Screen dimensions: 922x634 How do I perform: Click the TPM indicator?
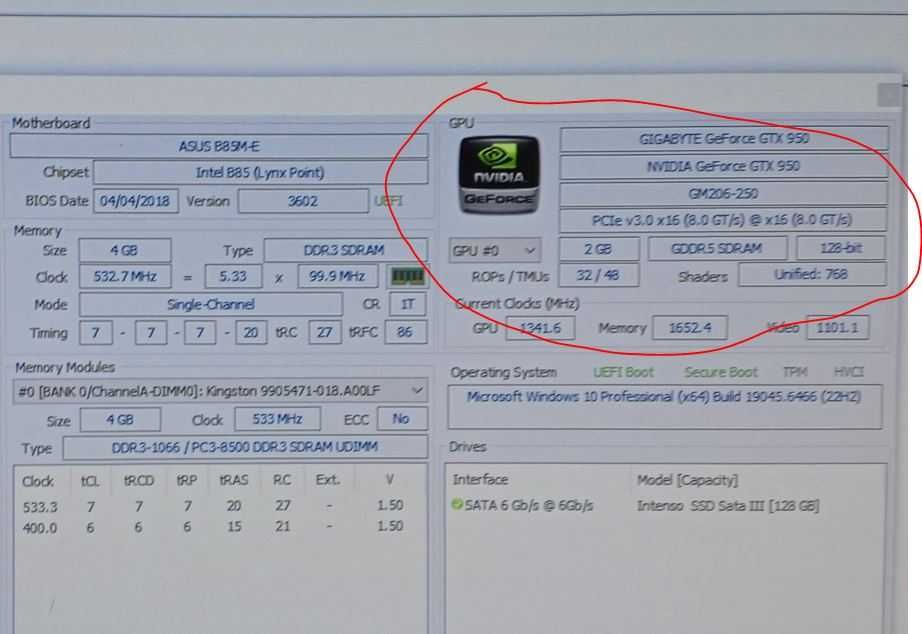tap(795, 372)
